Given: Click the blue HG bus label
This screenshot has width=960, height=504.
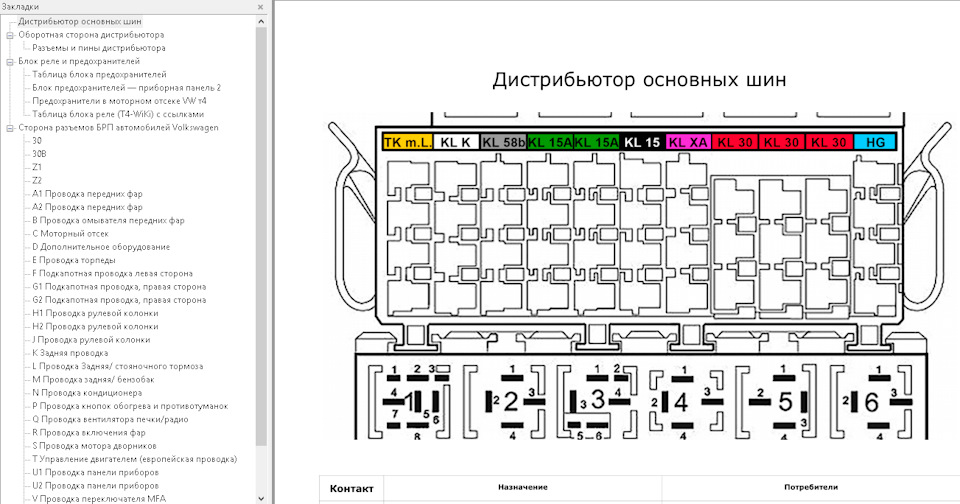Looking at the screenshot, I should (875, 142).
